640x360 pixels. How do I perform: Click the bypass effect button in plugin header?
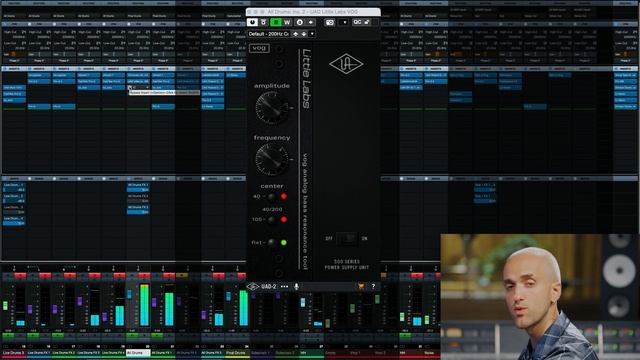(264, 22)
